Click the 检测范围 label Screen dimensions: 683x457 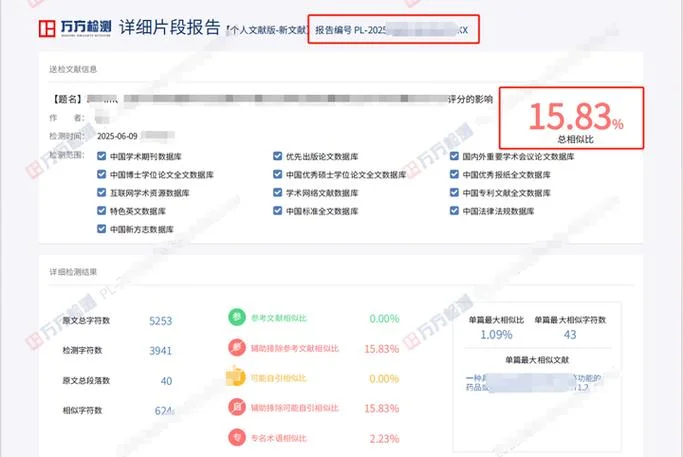click(67, 155)
